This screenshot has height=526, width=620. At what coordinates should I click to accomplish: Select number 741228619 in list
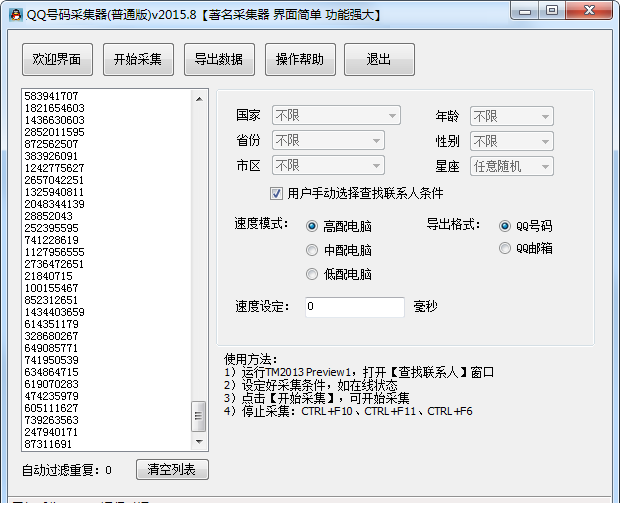pos(51,240)
